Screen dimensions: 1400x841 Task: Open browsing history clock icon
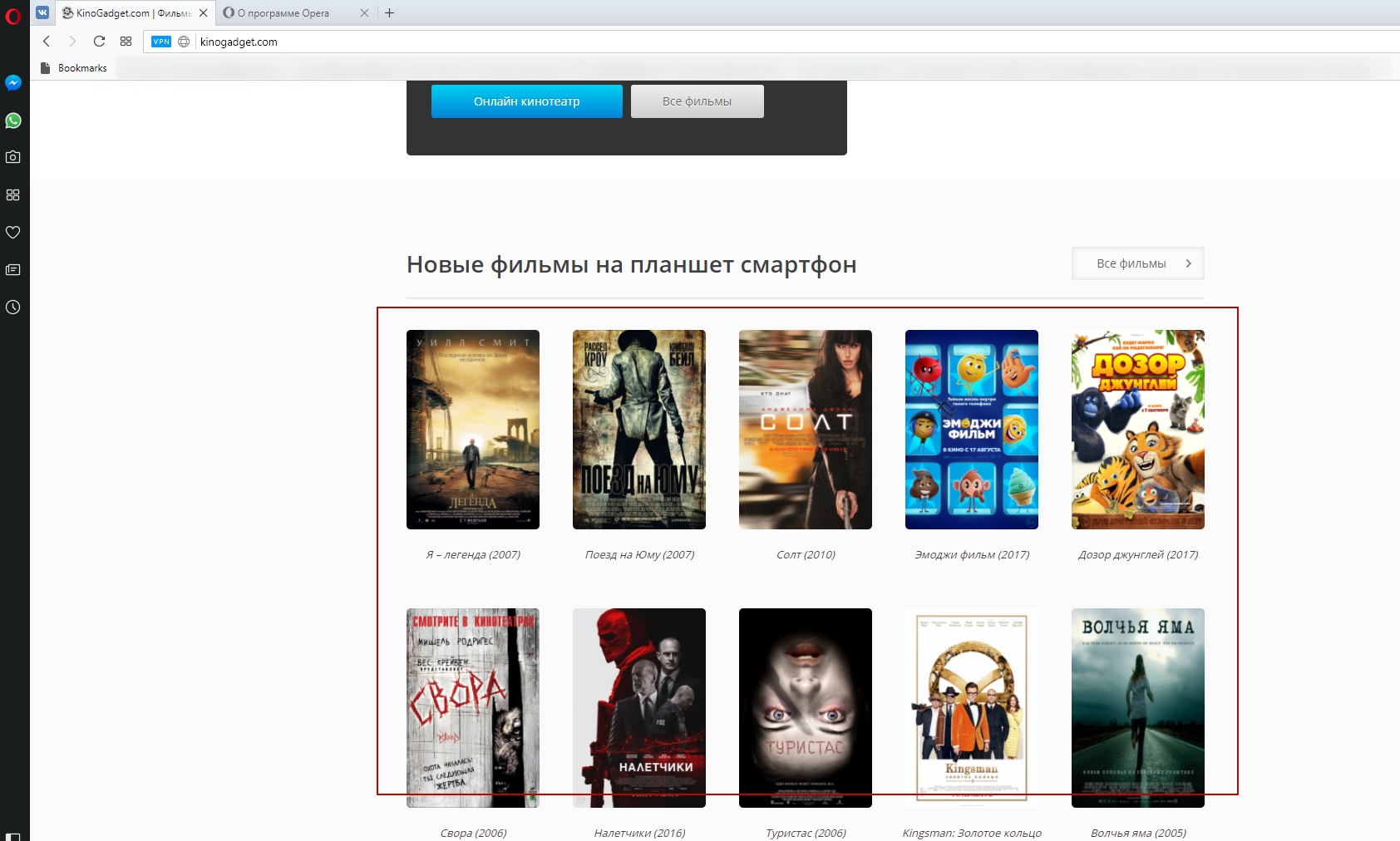click(13, 307)
